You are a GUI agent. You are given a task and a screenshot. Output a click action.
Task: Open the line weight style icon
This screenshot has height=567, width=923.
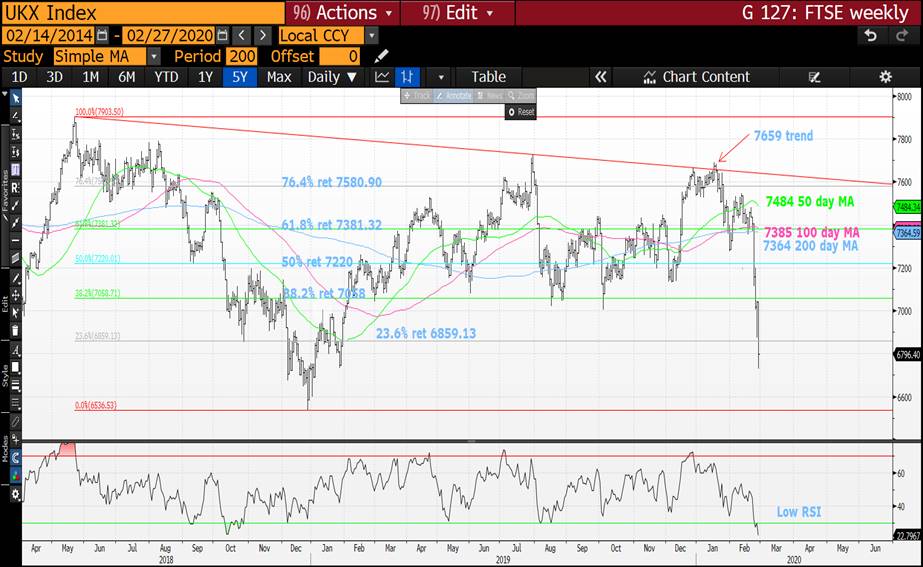tap(16, 385)
